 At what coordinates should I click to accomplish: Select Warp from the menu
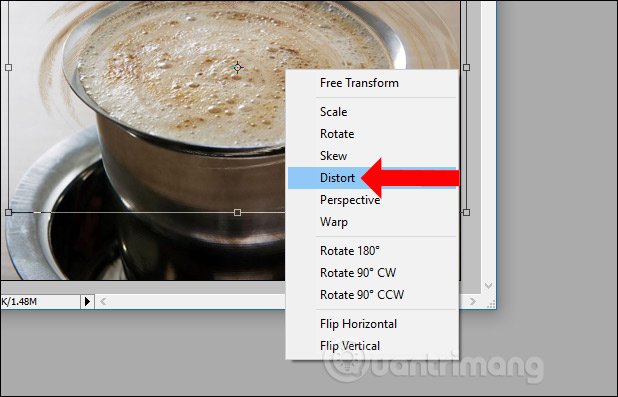coord(372,222)
